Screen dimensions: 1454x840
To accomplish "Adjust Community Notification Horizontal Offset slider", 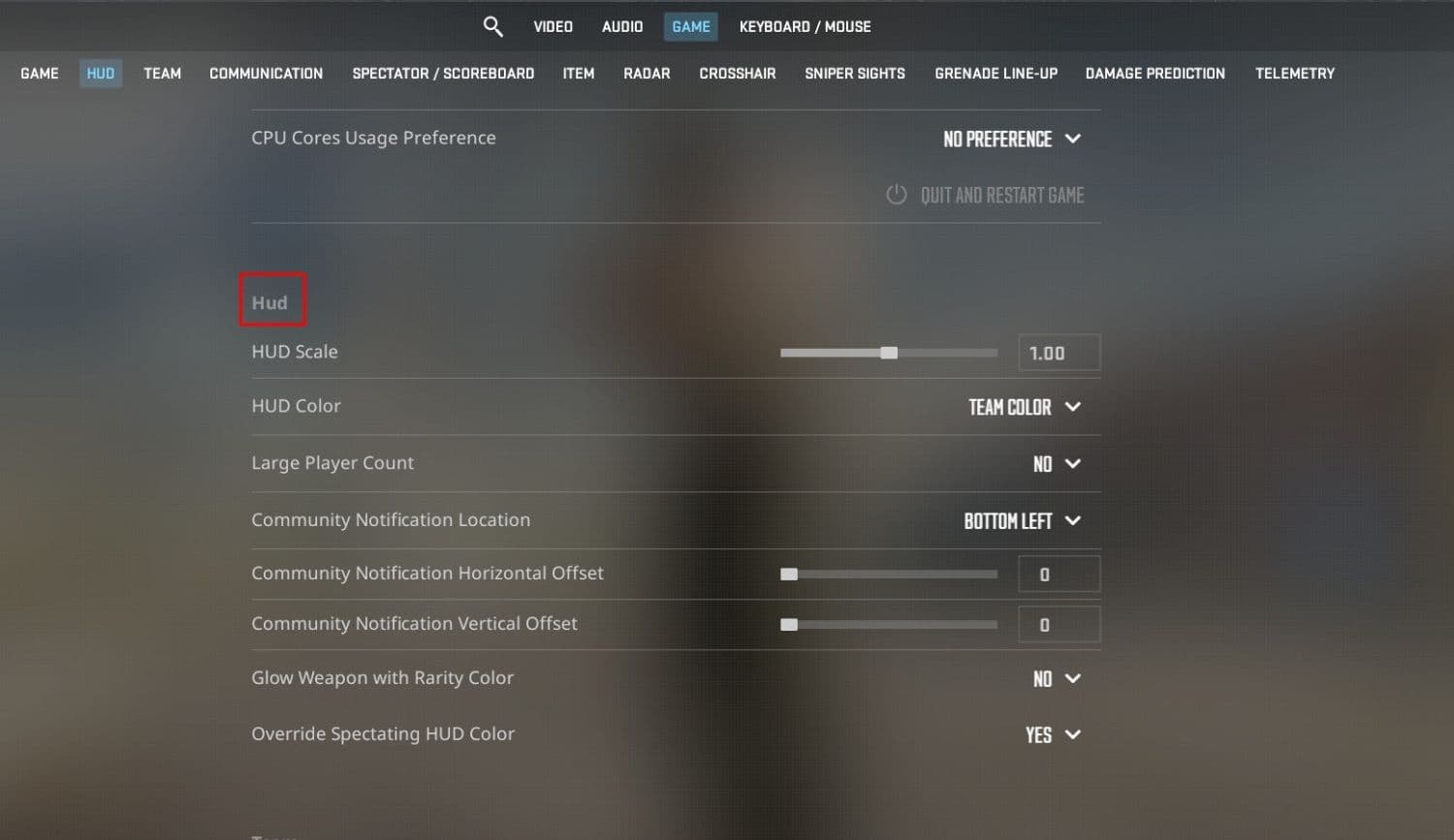I will [x=889, y=575].
